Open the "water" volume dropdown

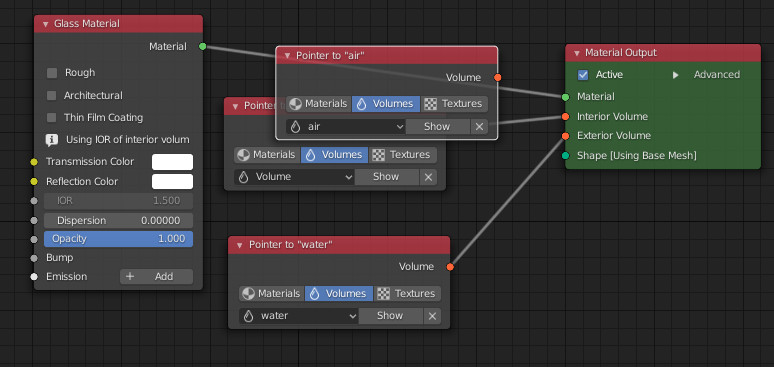coord(299,316)
